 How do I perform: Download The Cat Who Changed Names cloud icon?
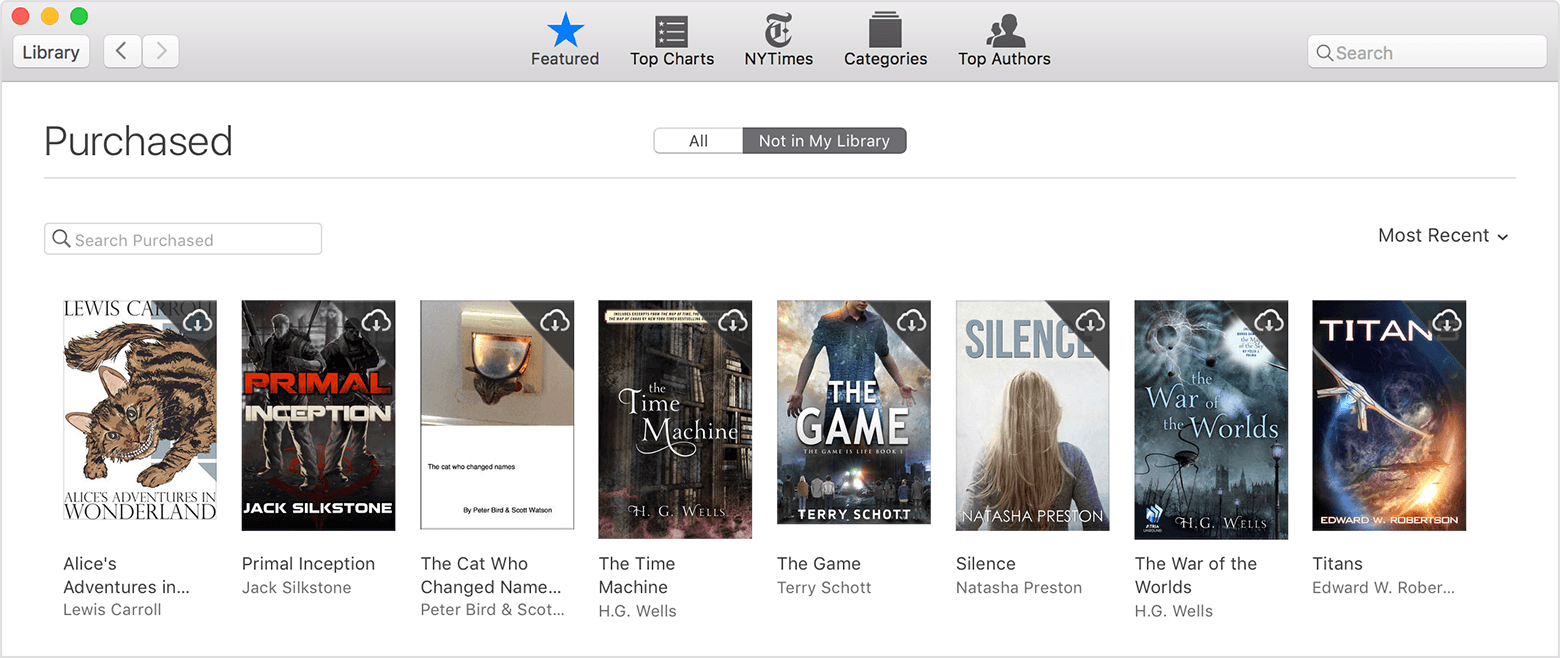(x=555, y=320)
